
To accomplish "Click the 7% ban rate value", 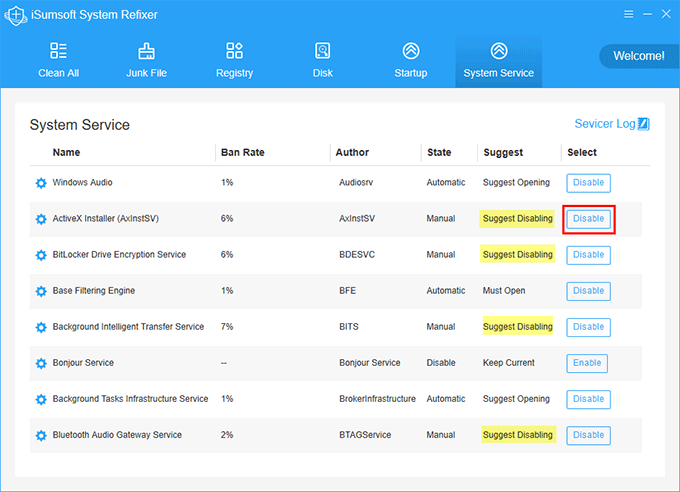I will [x=227, y=327].
